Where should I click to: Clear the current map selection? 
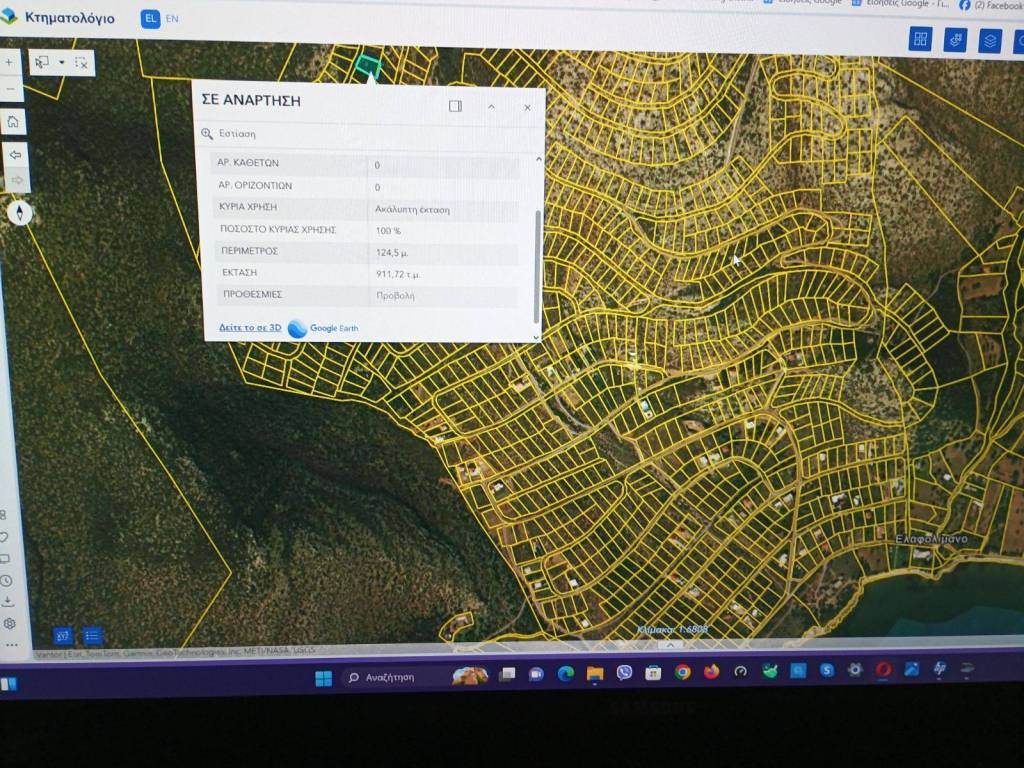point(82,62)
